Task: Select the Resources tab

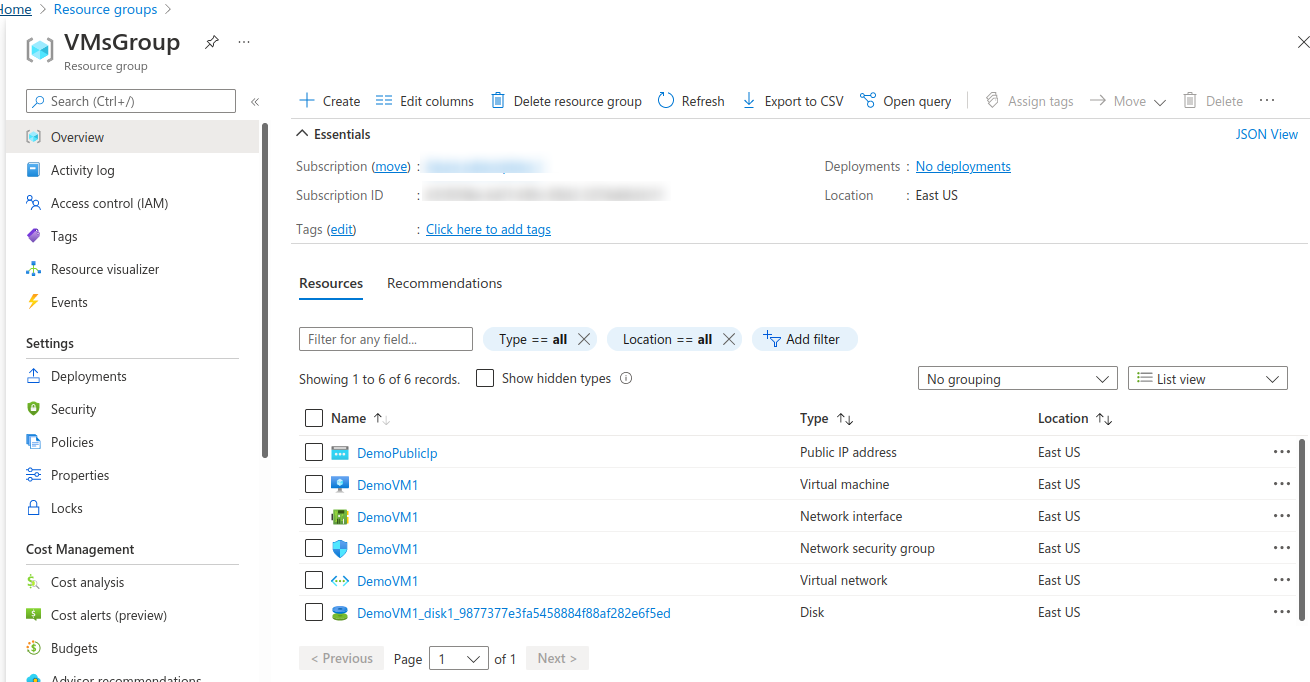Action: click(330, 283)
